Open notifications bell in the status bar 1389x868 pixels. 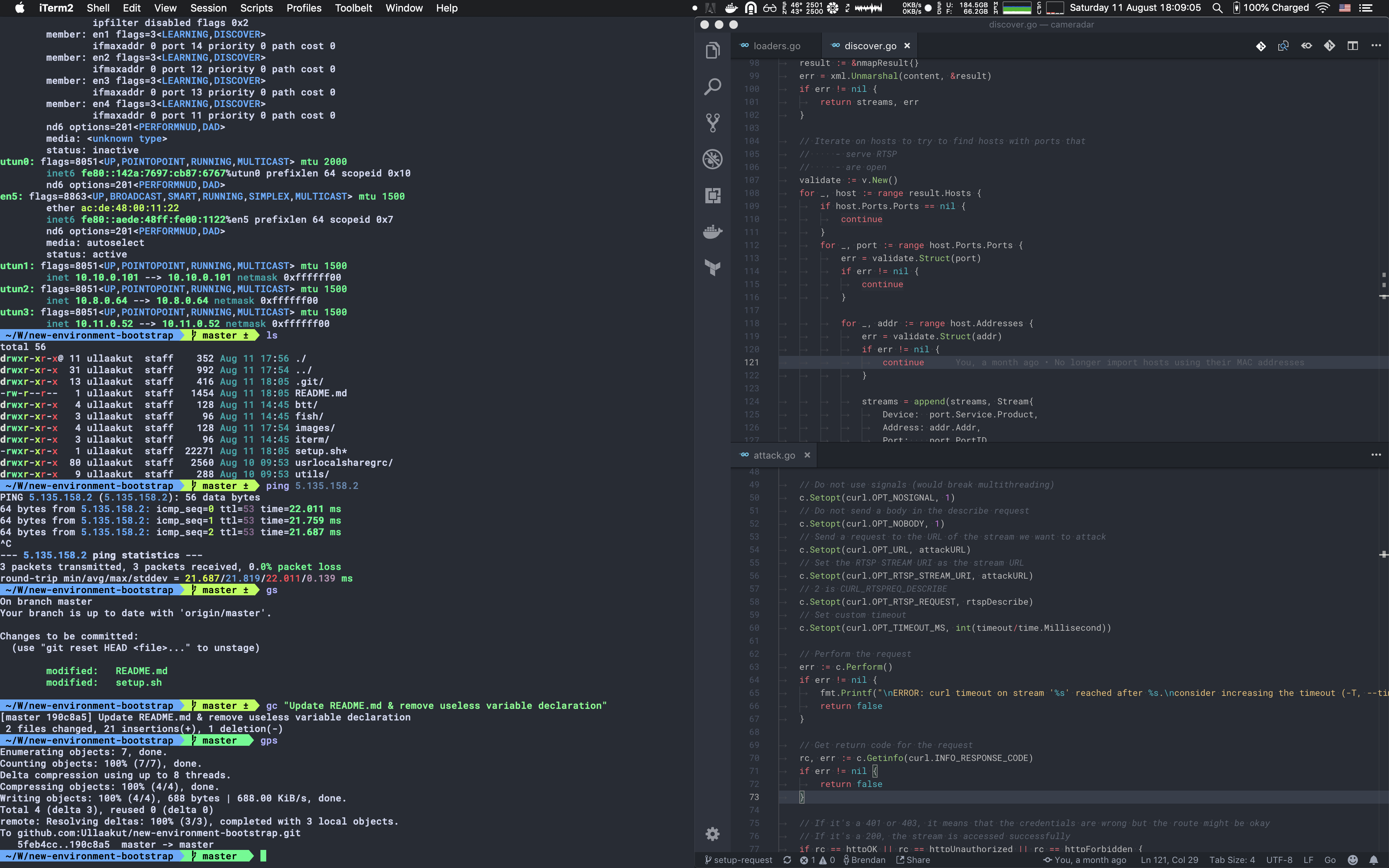click(1373, 860)
